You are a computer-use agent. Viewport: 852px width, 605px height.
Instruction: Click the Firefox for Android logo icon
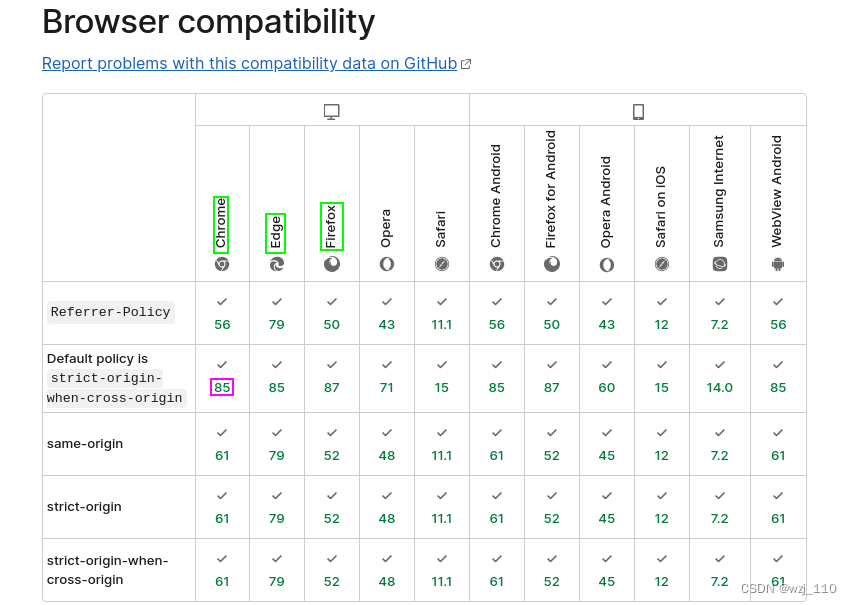point(552,264)
